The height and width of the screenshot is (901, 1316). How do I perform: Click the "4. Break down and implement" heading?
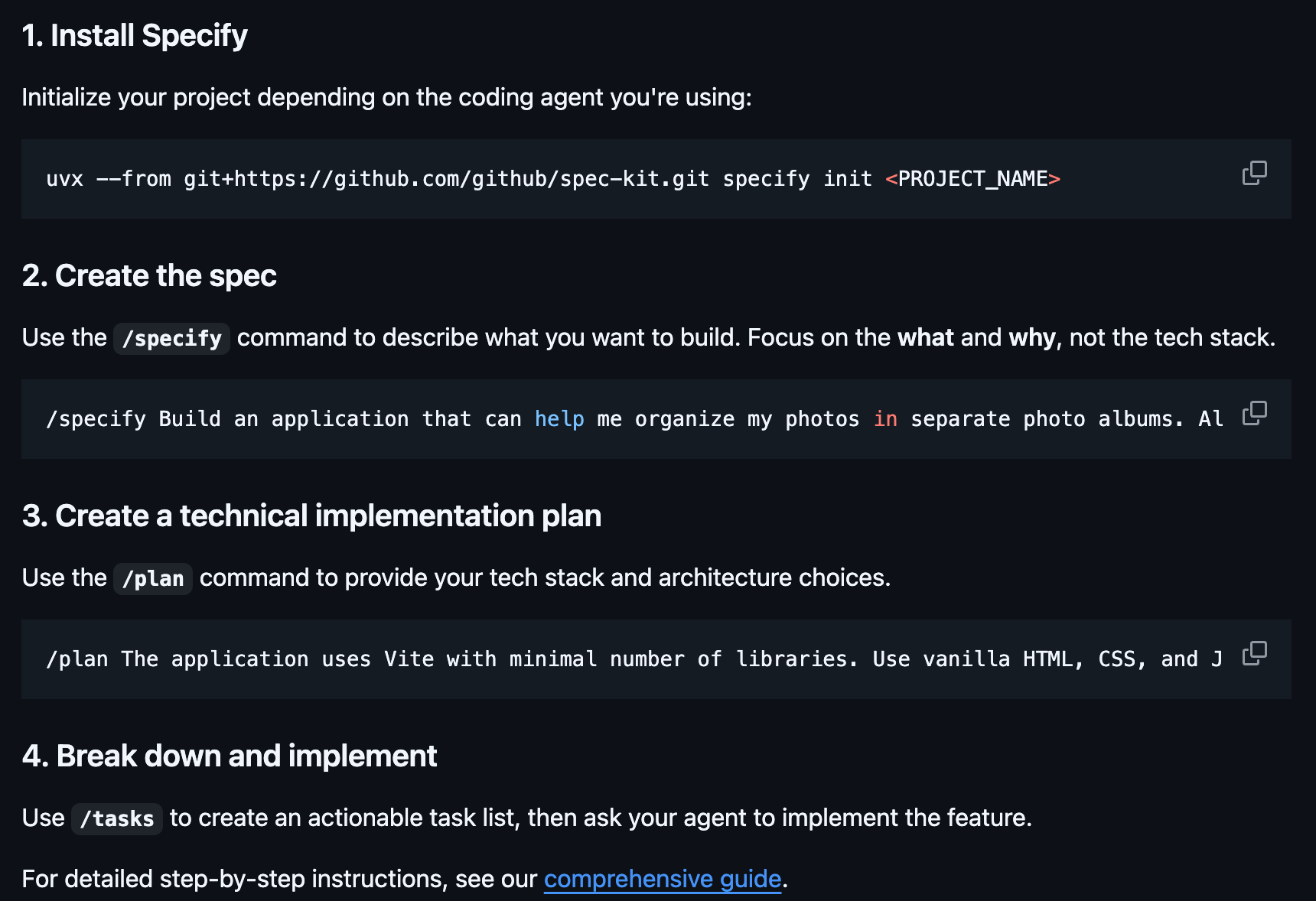(230, 756)
